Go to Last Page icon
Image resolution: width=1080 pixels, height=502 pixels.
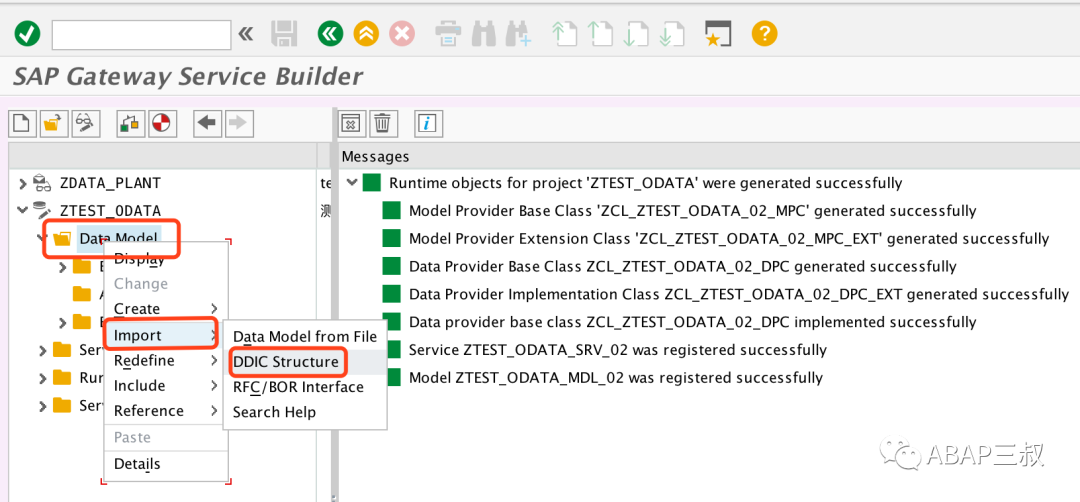pos(671,33)
